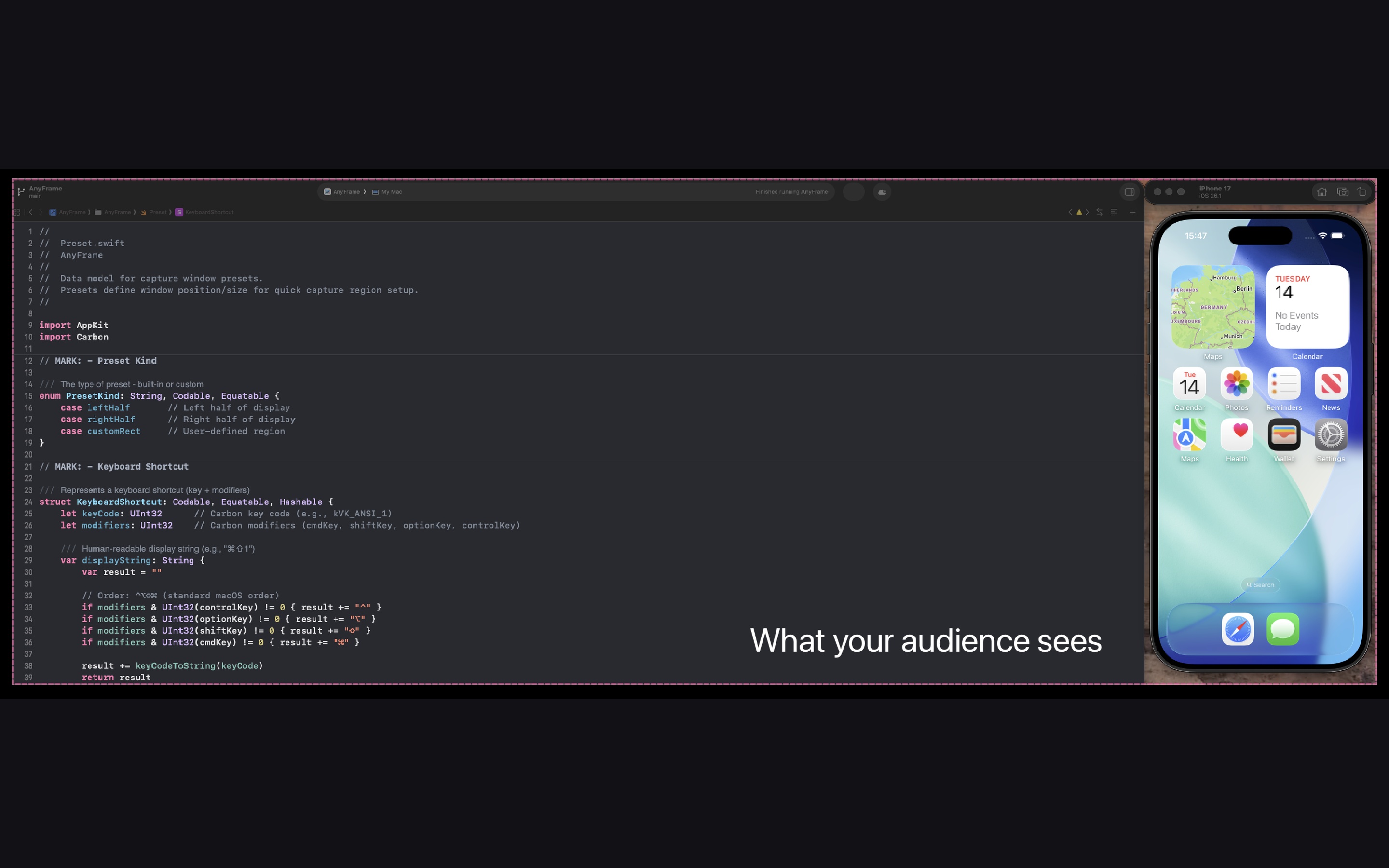Go forward in editor history

[x=41, y=212]
